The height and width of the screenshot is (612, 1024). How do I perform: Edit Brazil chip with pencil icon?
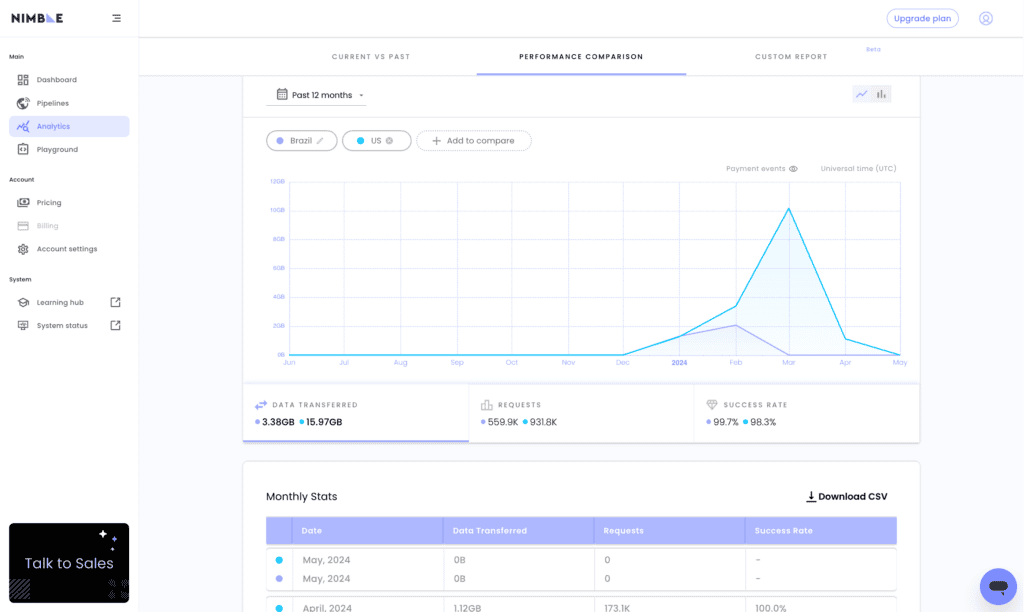tap(321, 141)
